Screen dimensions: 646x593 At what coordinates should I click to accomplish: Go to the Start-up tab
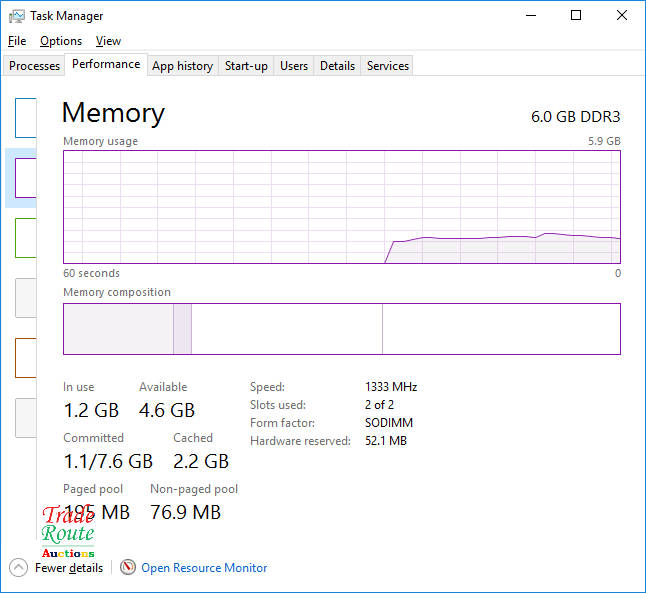coord(246,66)
